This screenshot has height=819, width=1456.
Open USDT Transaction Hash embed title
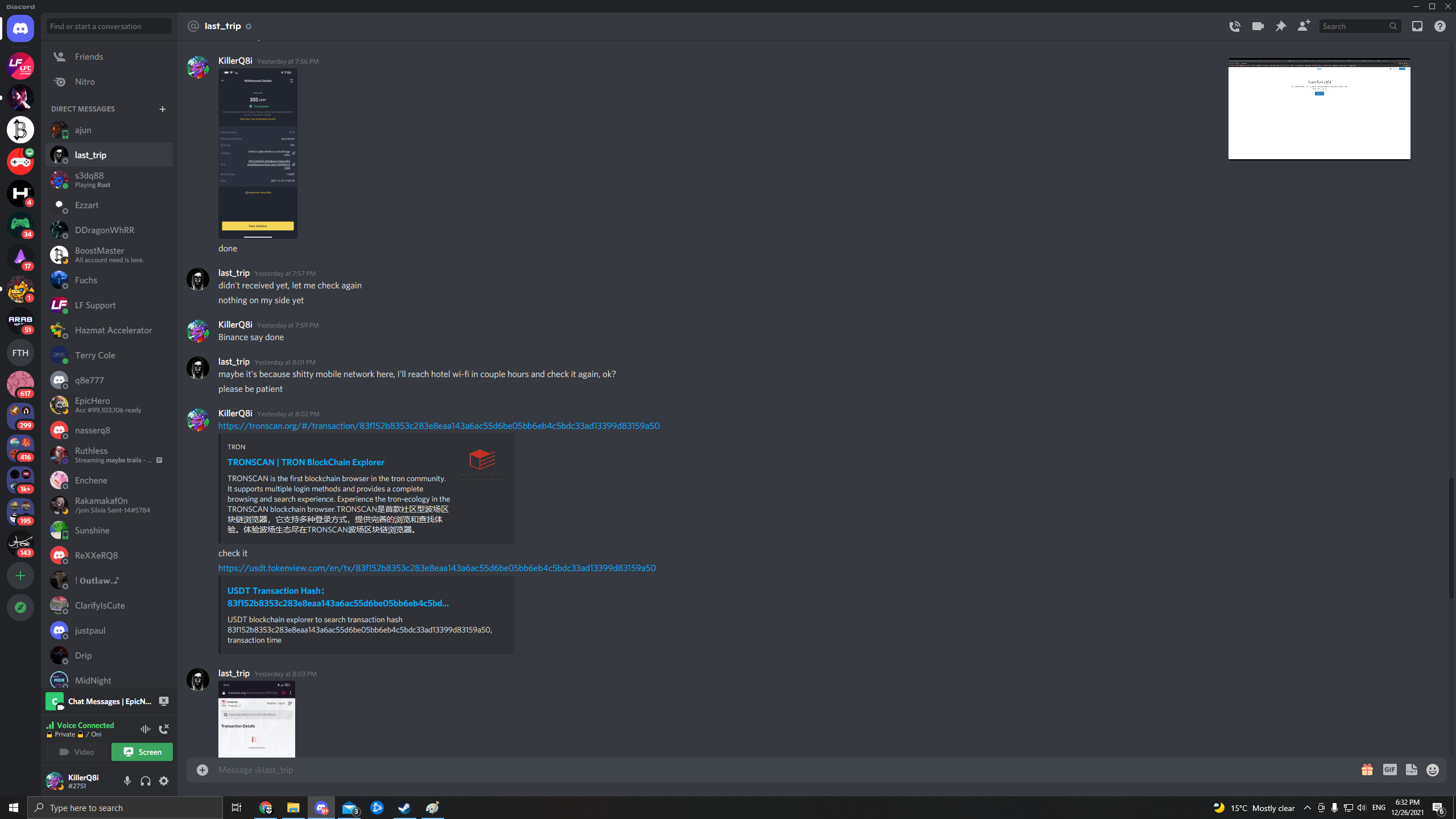coord(338,597)
